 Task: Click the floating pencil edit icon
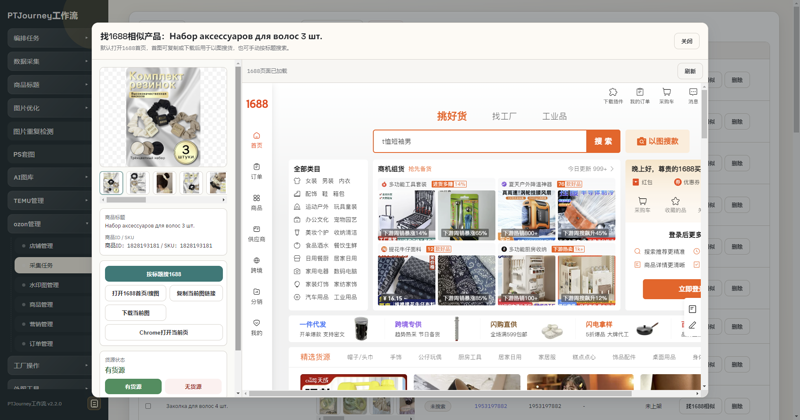click(x=692, y=325)
